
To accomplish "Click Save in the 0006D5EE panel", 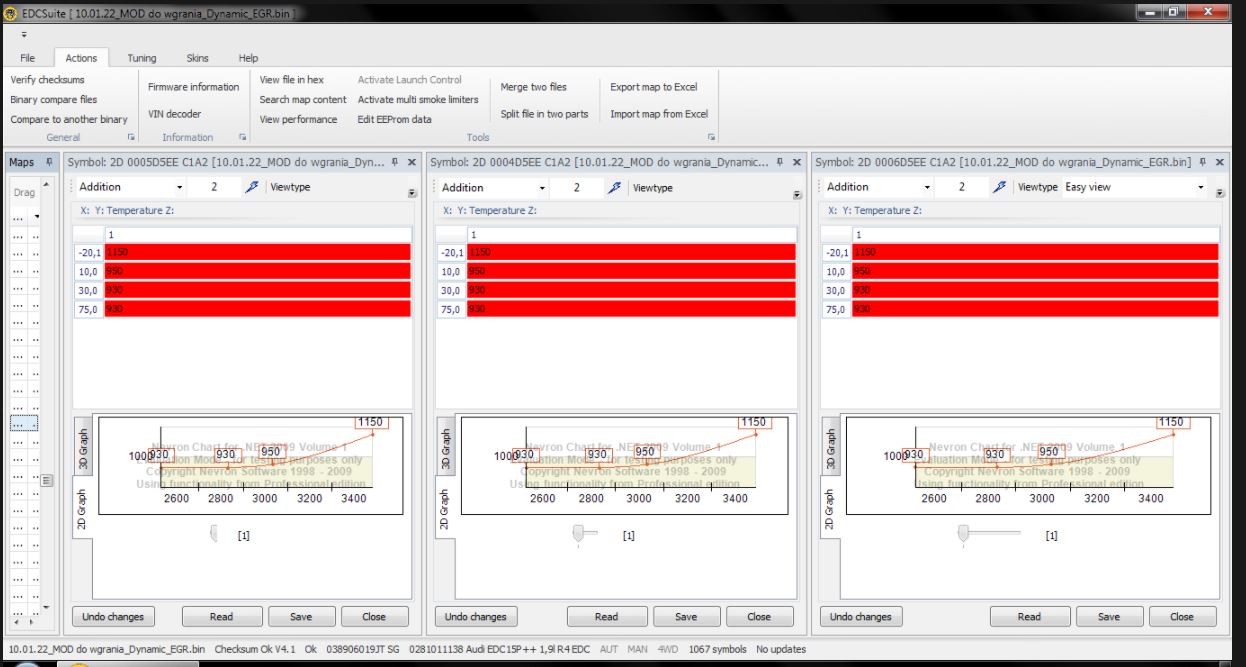I will click(x=1109, y=616).
